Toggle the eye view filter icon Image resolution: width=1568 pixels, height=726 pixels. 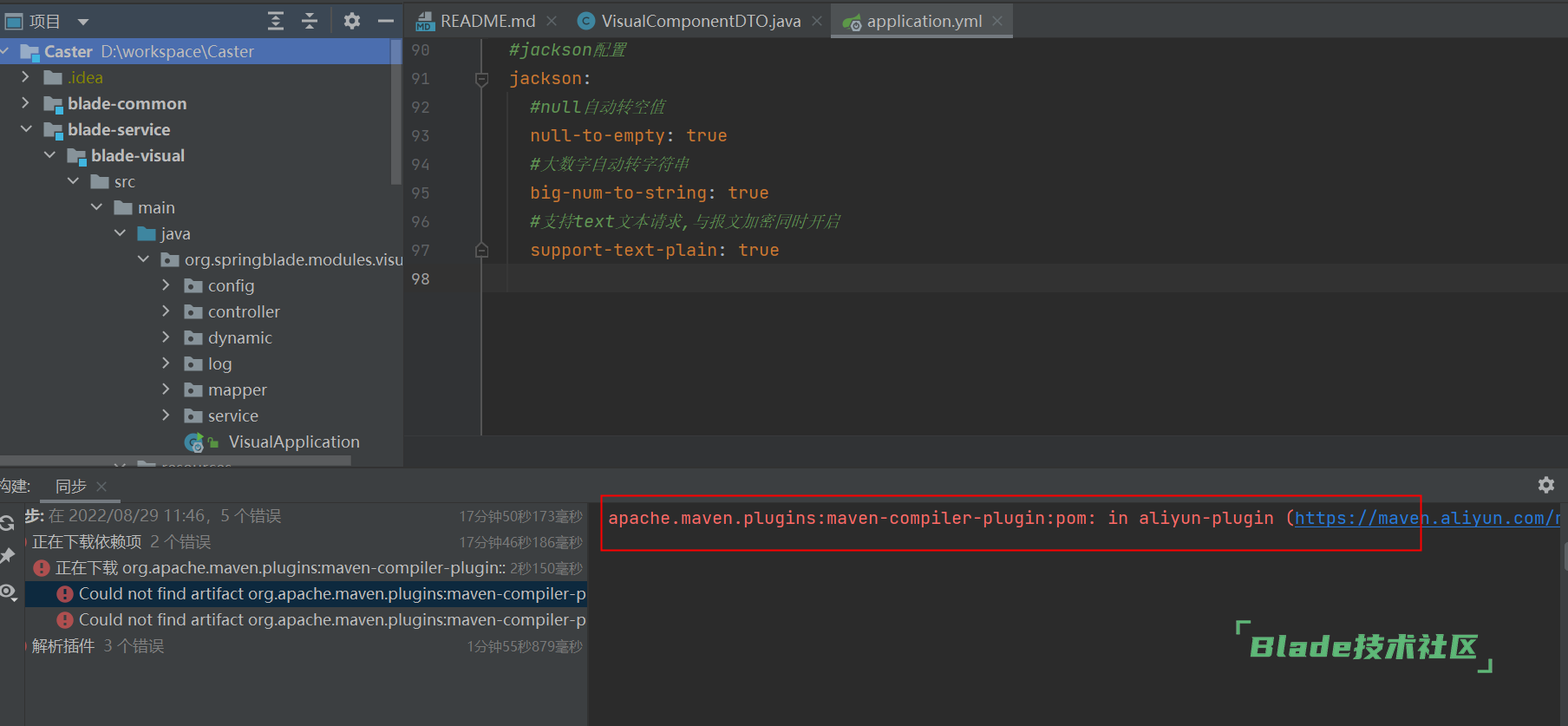(9, 592)
